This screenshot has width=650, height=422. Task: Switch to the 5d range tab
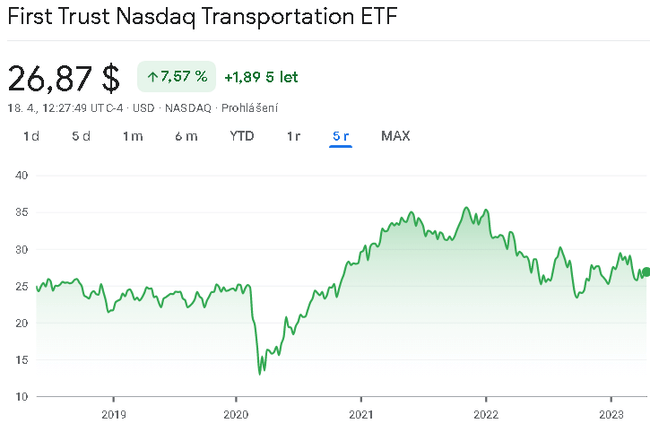[x=81, y=136]
